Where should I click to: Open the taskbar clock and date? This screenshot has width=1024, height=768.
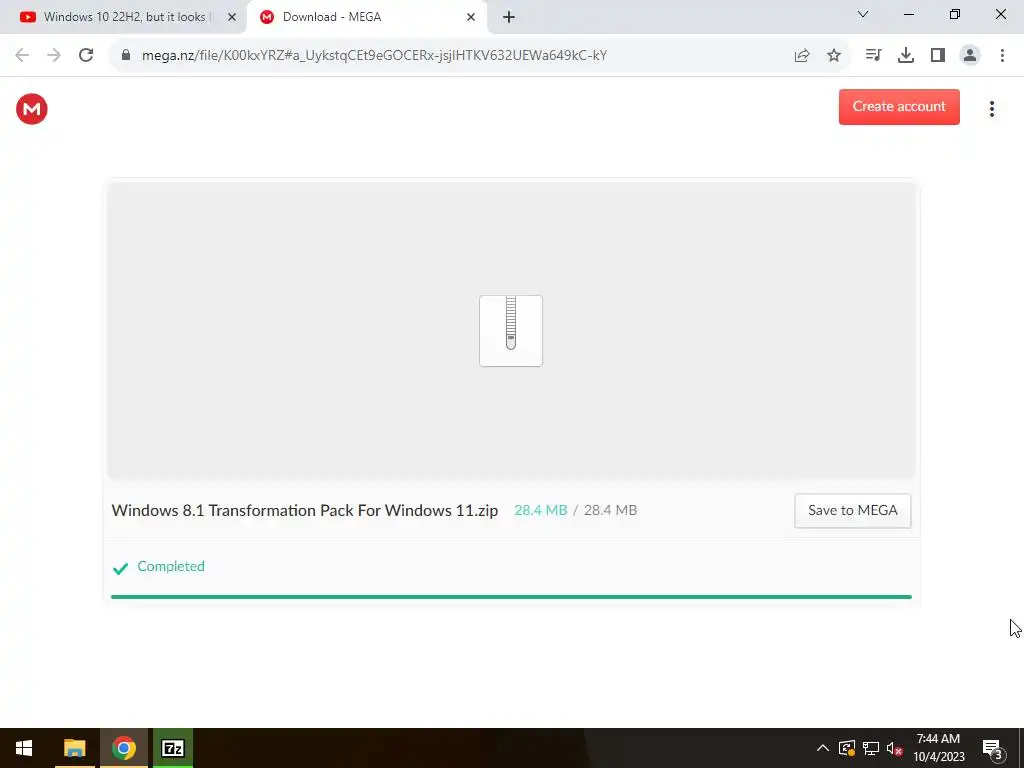938,748
